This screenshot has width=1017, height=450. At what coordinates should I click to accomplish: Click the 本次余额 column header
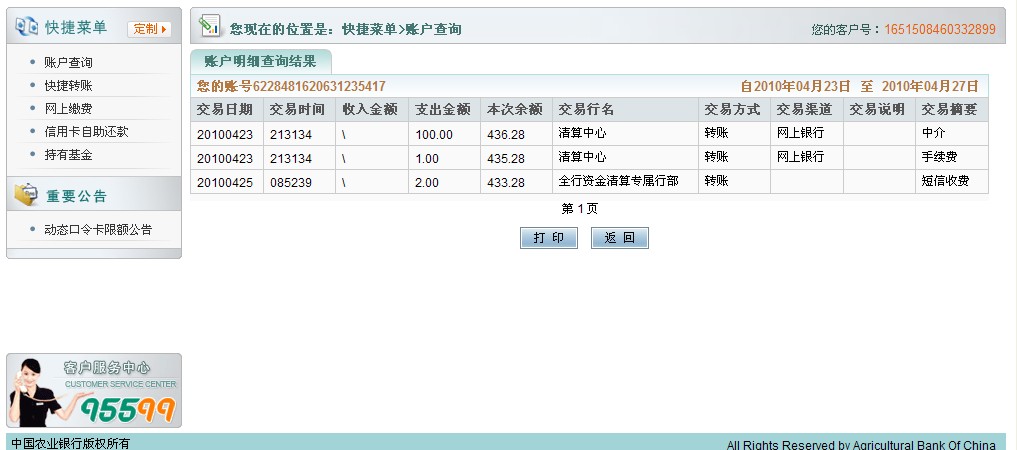click(515, 110)
